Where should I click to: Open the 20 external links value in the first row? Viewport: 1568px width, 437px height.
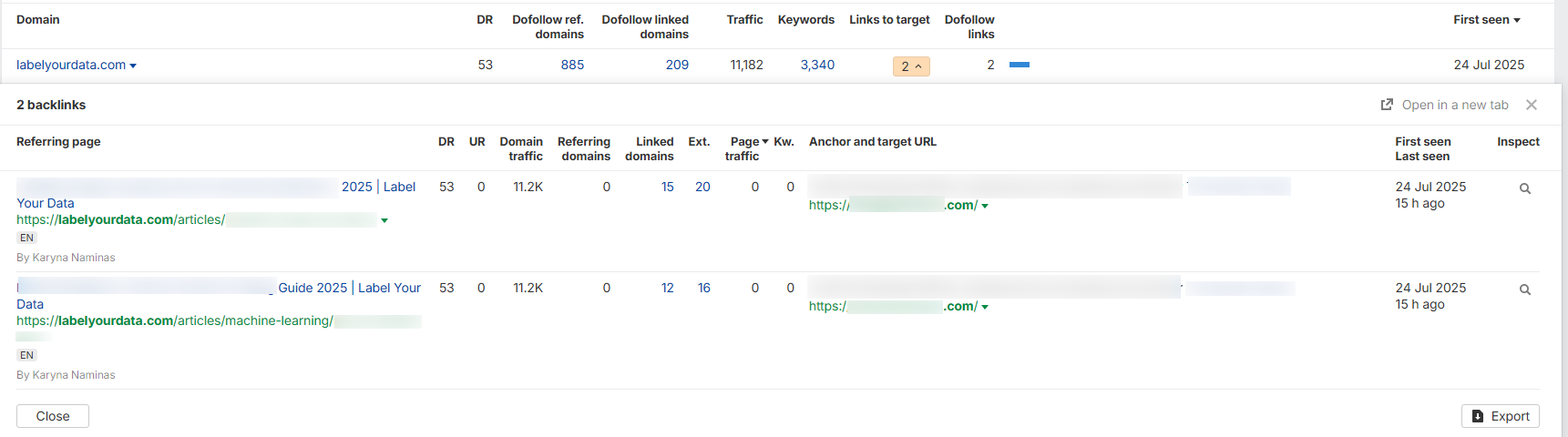702,187
